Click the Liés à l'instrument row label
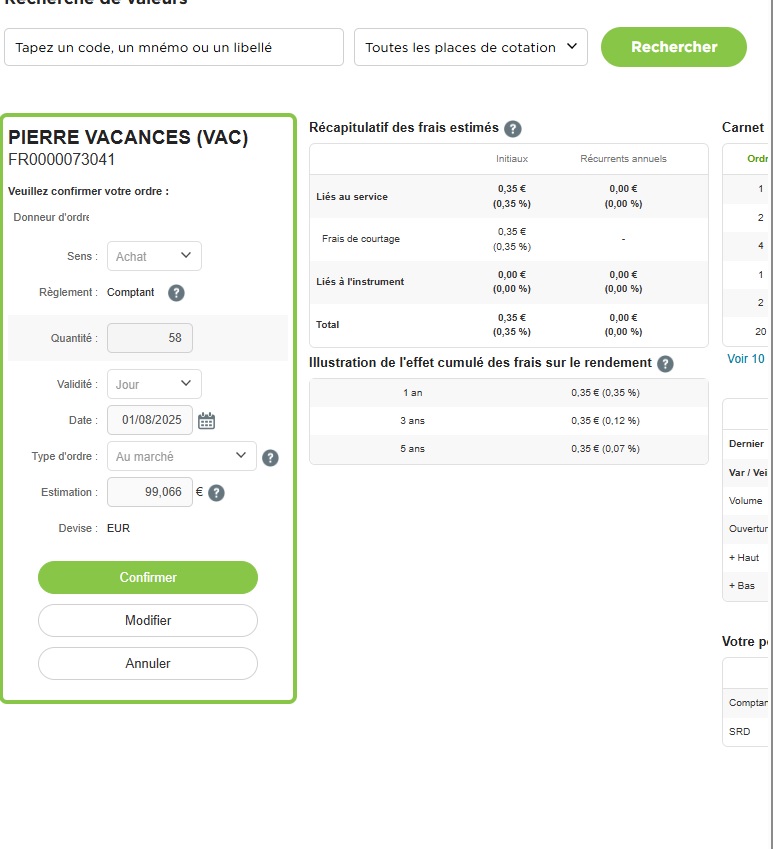Screen dimensions: 773x849 (x=360, y=282)
